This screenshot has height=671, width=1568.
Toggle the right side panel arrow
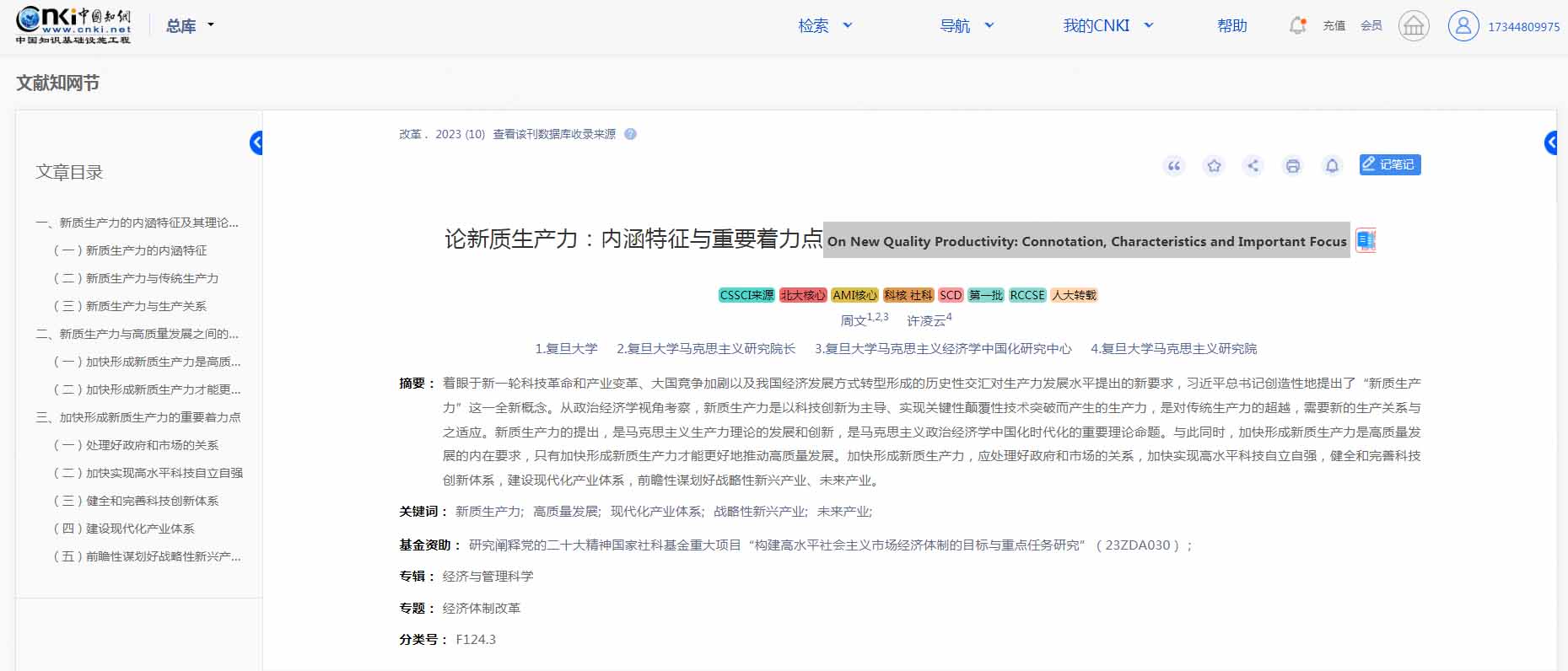(x=1550, y=143)
